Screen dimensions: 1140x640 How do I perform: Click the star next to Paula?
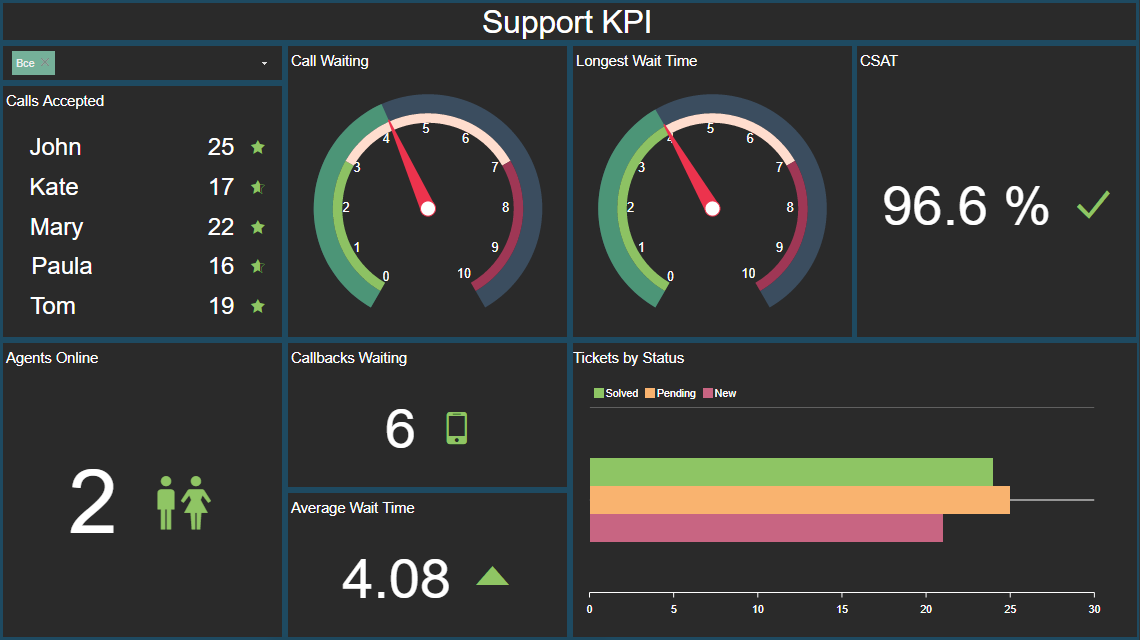(x=257, y=266)
